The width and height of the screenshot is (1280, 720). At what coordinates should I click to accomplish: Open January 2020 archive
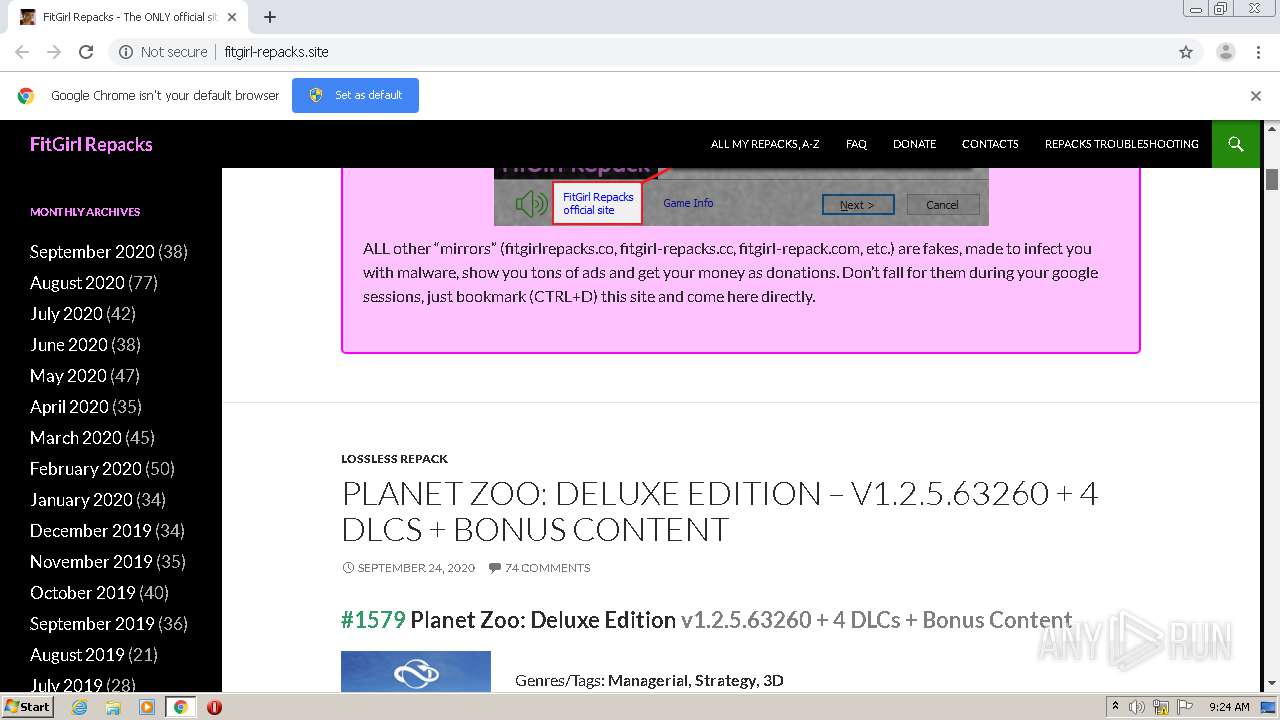coord(81,500)
